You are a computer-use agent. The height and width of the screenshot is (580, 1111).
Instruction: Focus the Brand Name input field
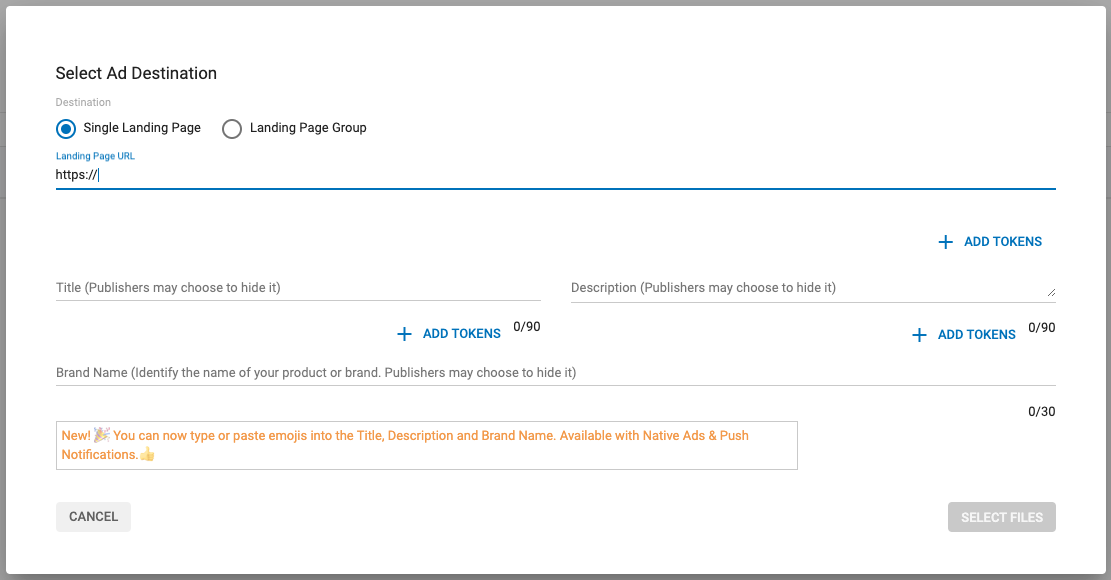coord(555,373)
